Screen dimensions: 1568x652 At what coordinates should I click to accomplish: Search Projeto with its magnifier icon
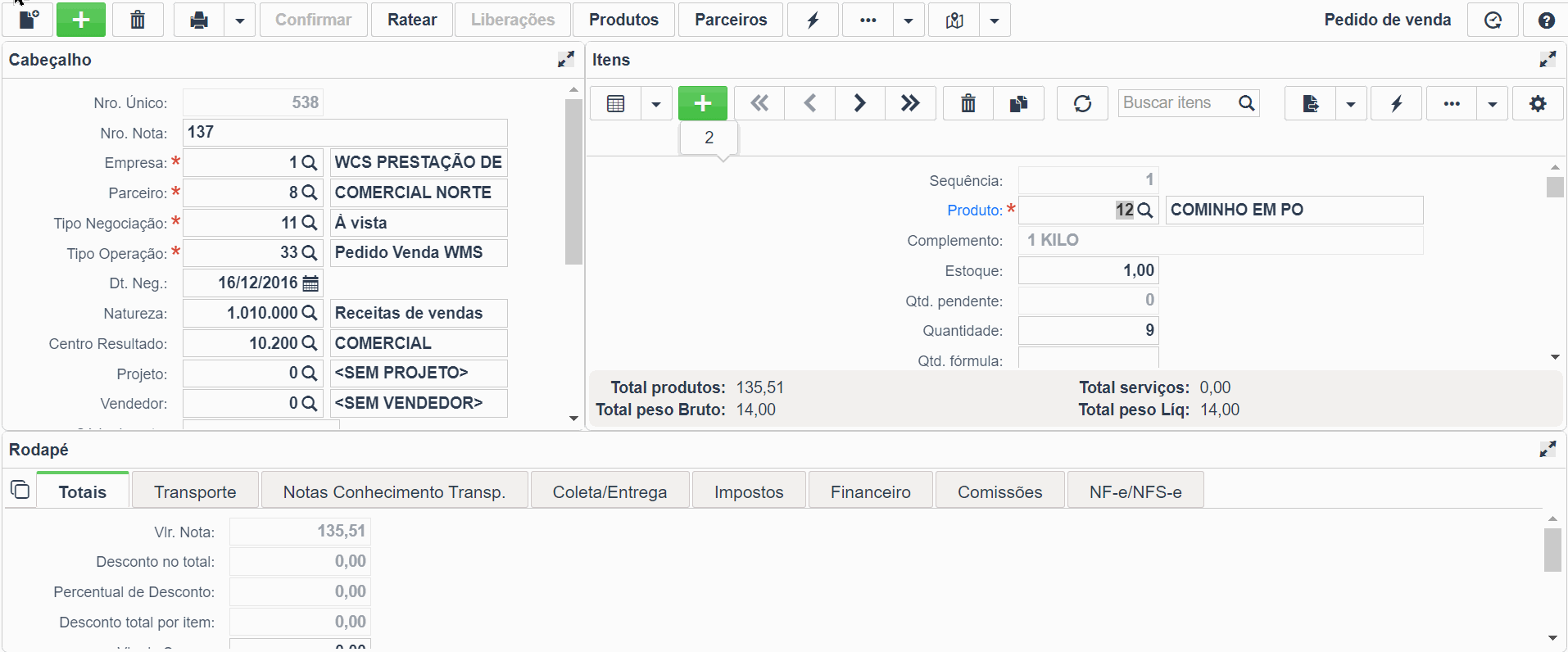pos(309,374)
